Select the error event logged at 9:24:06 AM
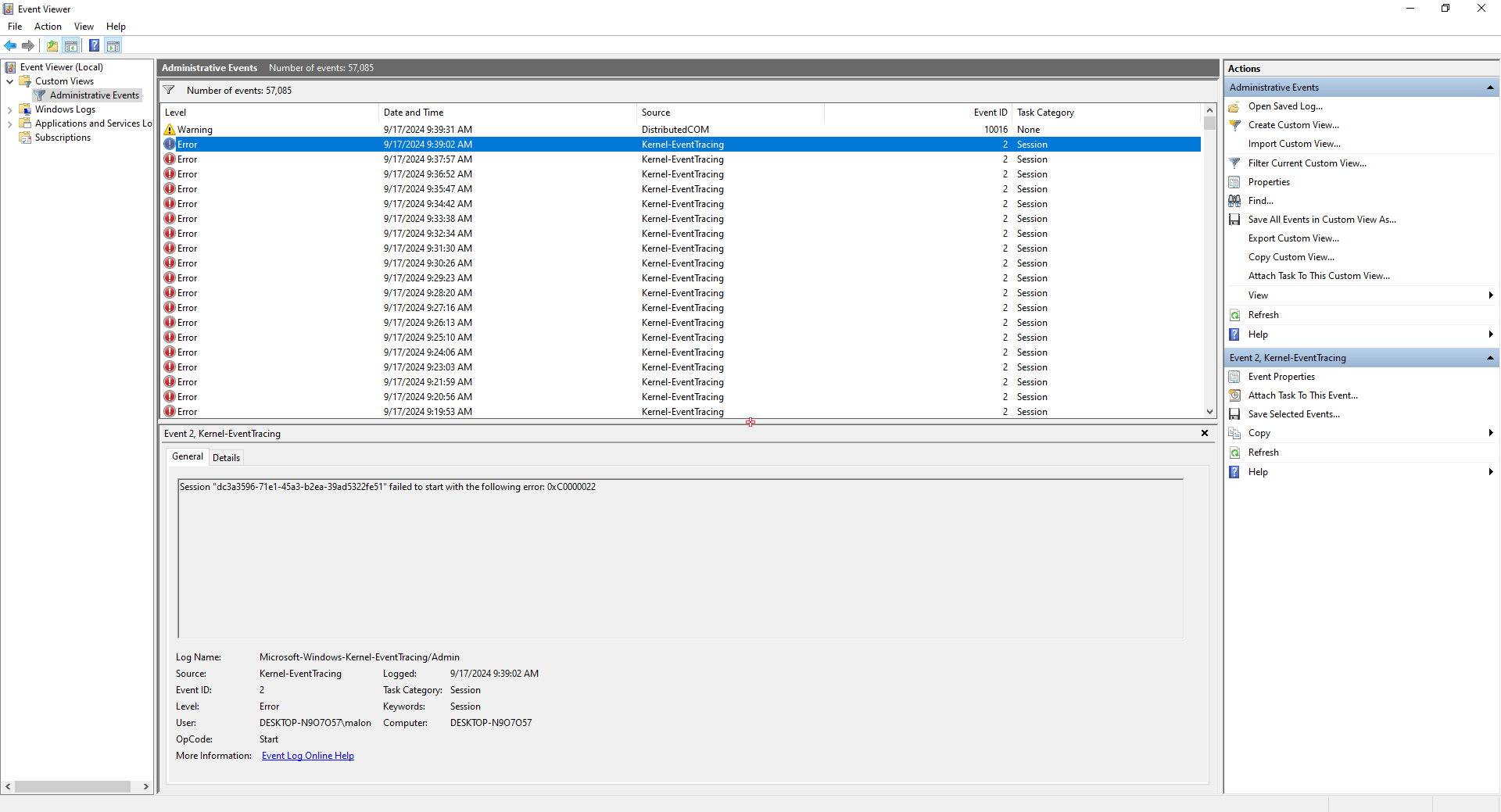The height and width of the screenshot is (812, 1501). click(x=681, y=352)
